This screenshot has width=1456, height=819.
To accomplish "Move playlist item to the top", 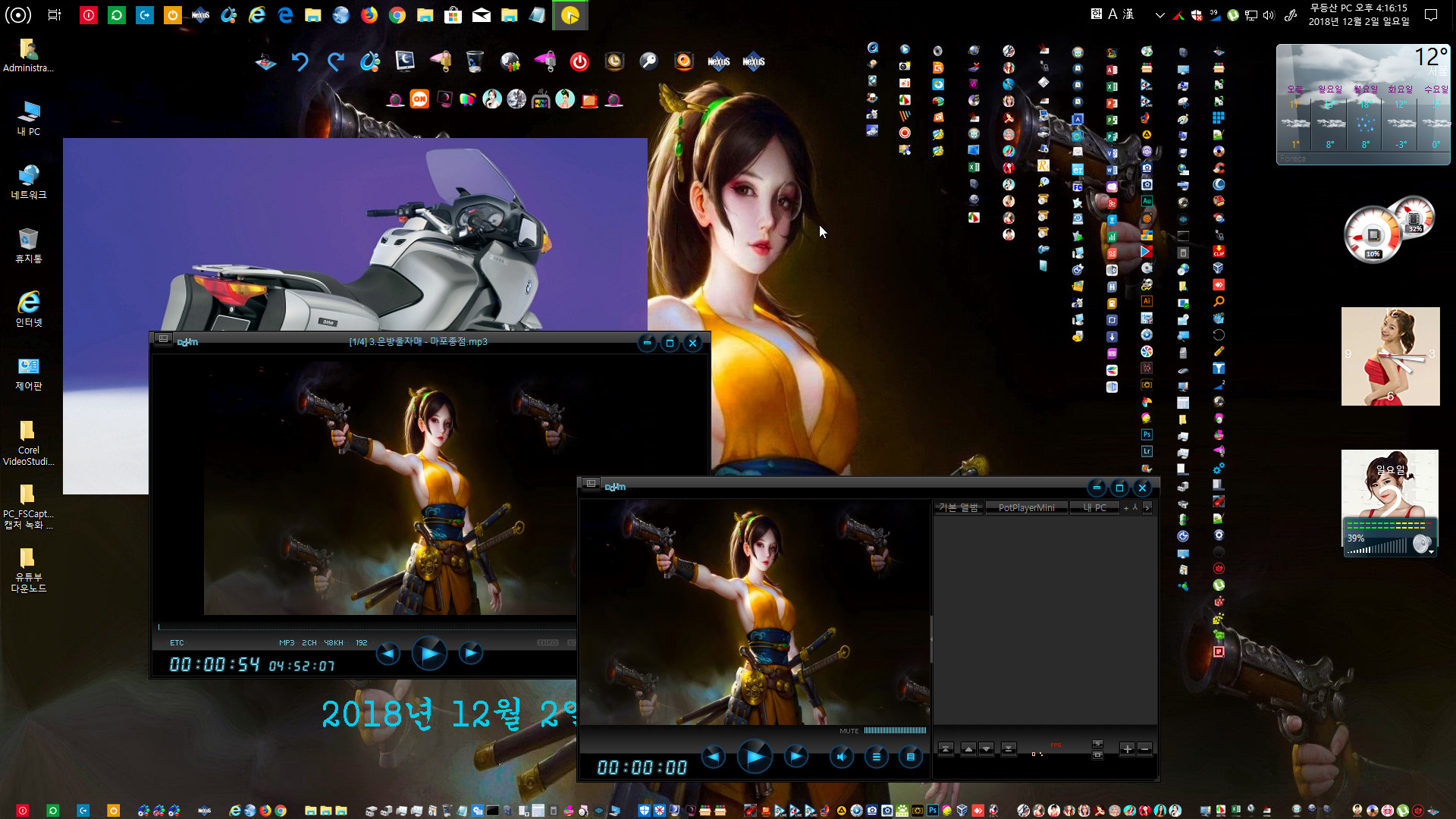I will 946,748.
